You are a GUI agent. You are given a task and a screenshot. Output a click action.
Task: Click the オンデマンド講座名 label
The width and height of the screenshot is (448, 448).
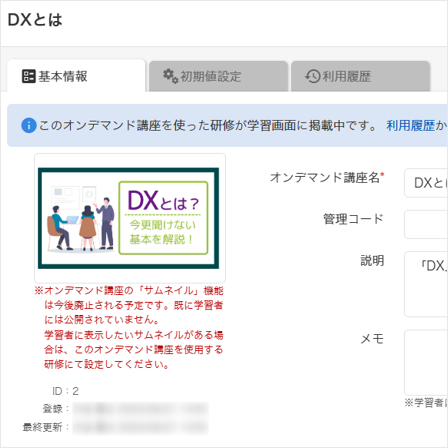pyautogui.click(x=327, y=178)
